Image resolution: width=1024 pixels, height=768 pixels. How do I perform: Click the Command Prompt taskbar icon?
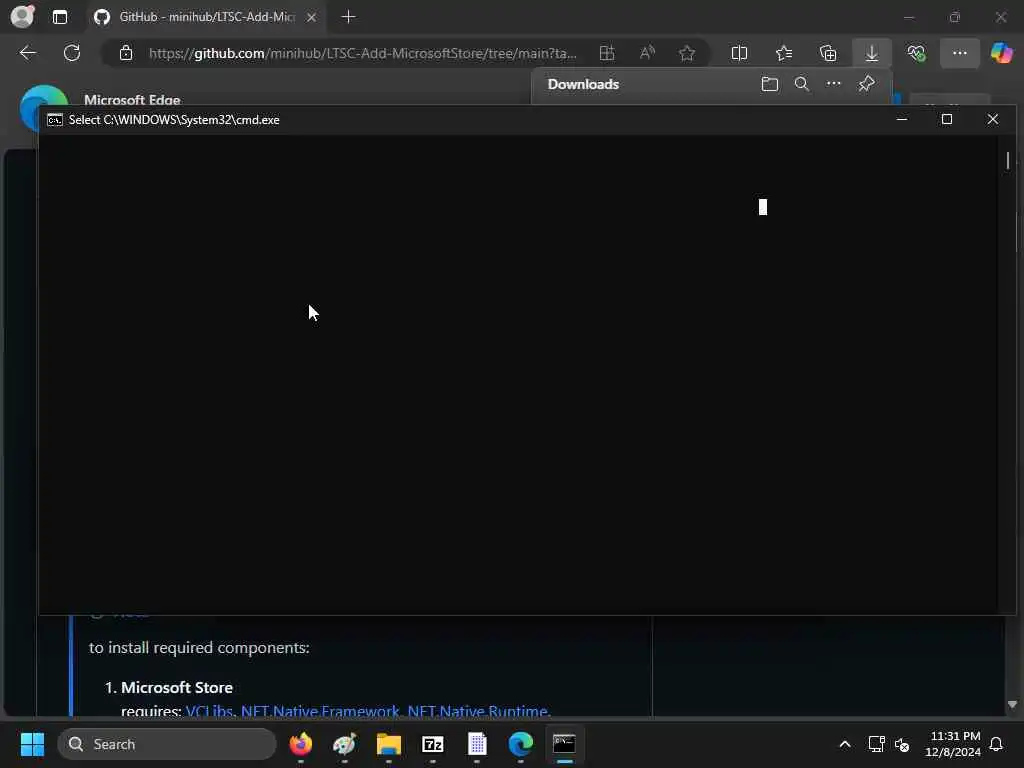pos(564,744)
